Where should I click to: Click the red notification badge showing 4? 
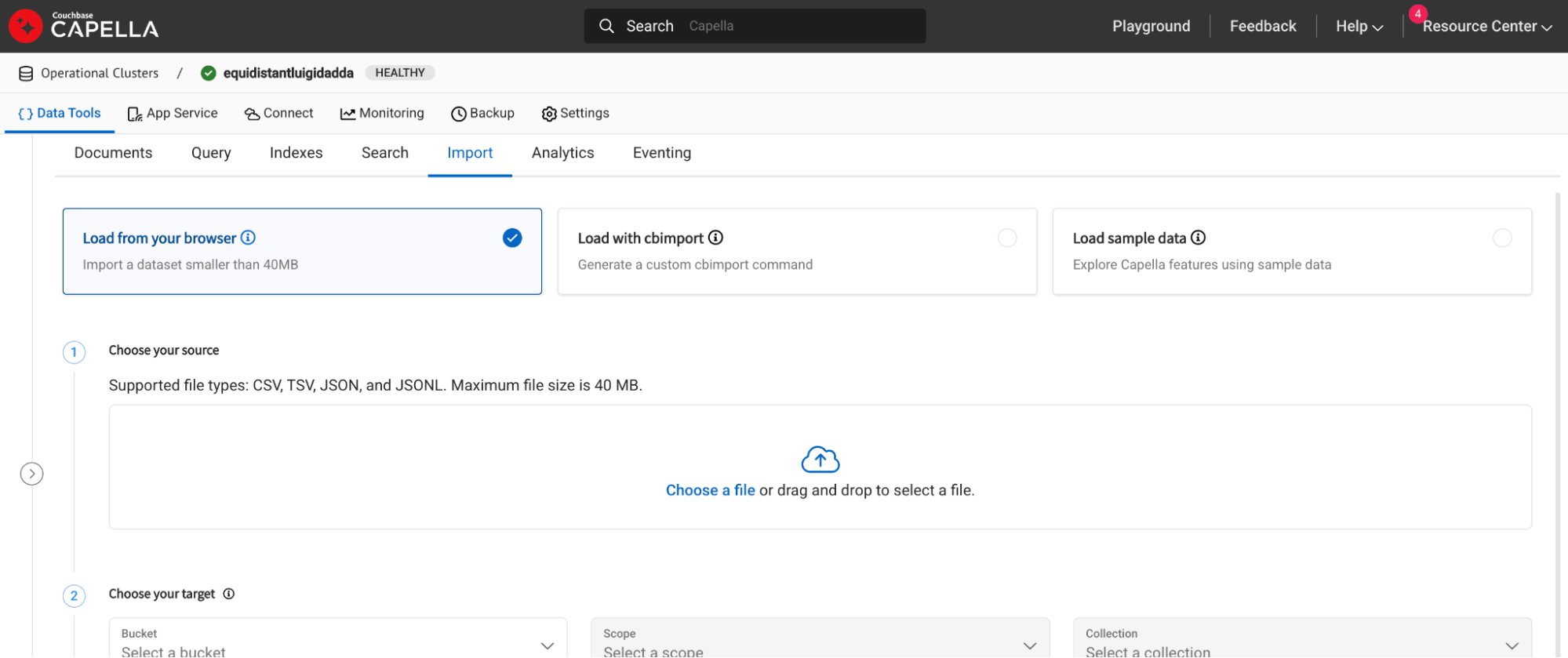pos(1417,13)
